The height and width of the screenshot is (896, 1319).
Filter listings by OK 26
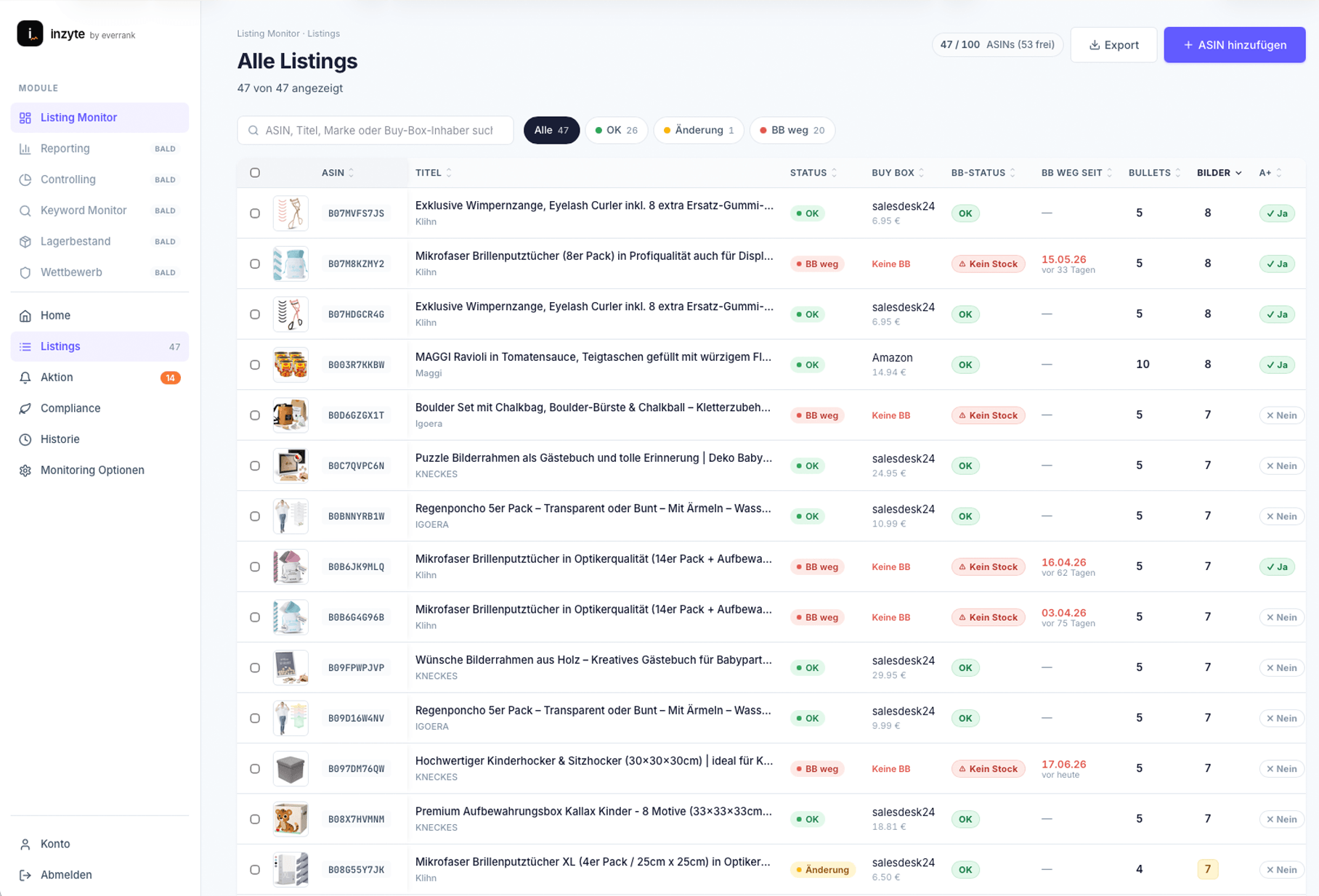[x=616, y=131]
